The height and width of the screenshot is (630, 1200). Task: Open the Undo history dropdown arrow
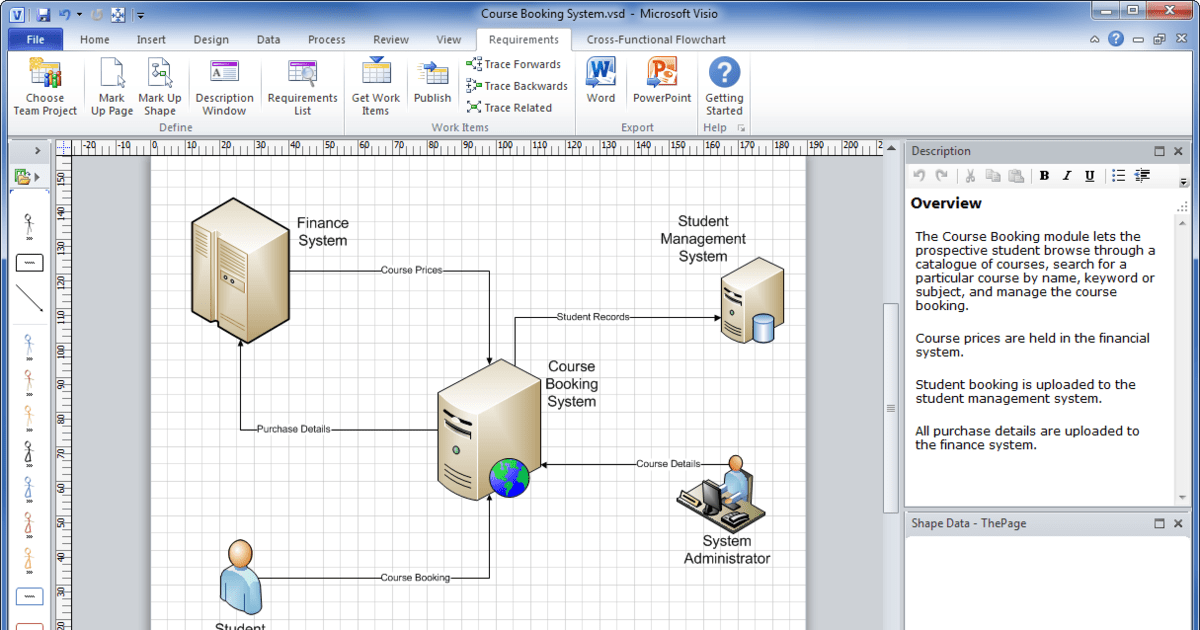[x=79, y=15]
